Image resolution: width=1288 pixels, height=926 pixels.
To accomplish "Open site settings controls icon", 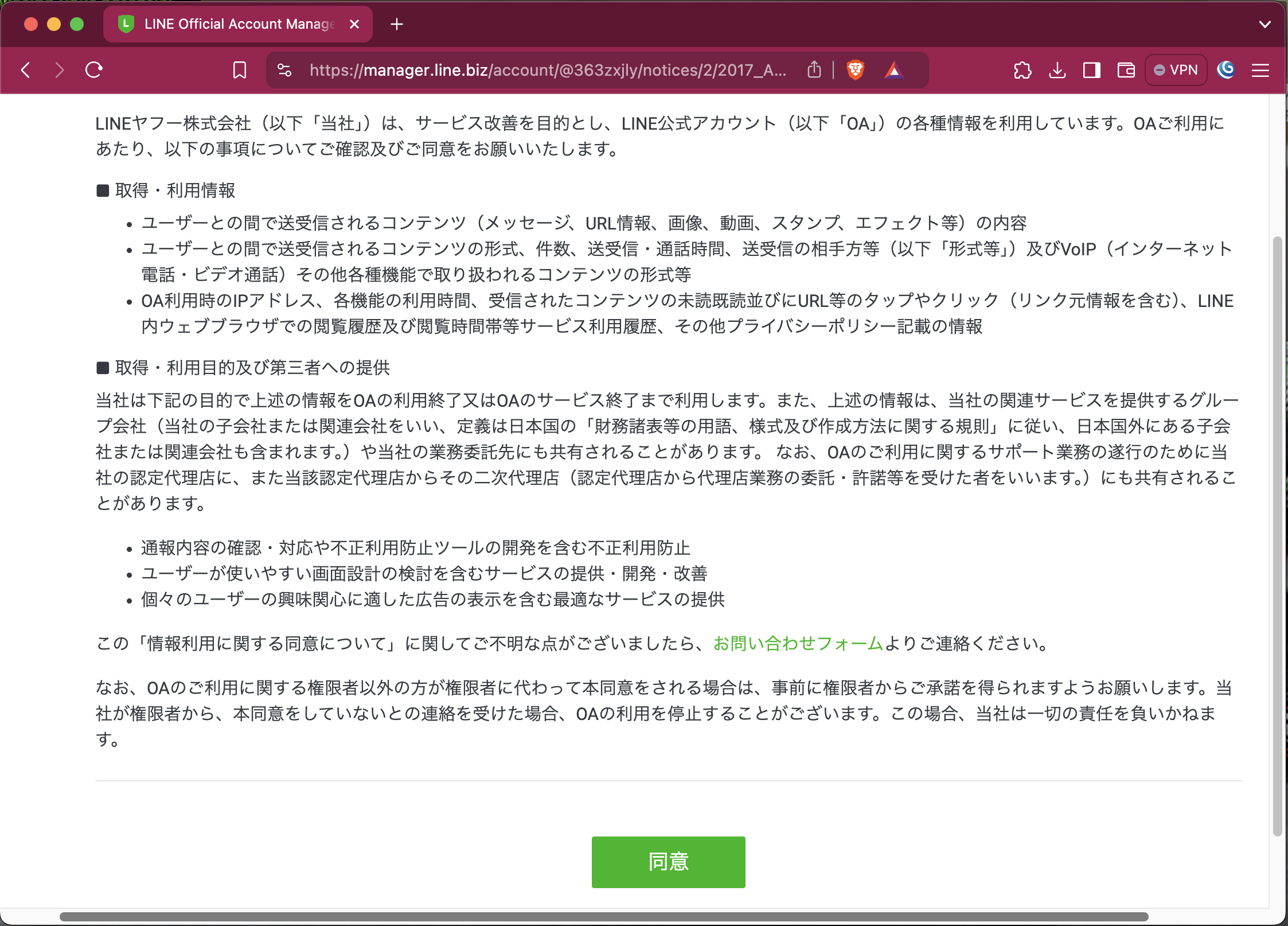I will [x=284, y=70].
